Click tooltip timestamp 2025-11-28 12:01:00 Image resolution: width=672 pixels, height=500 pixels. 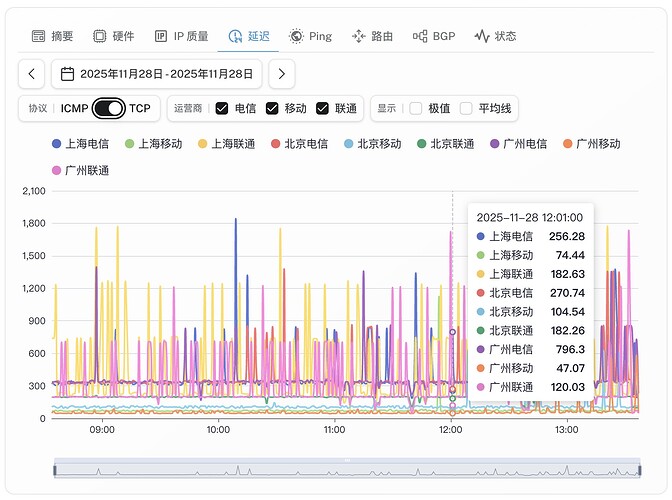pos(530,218)
